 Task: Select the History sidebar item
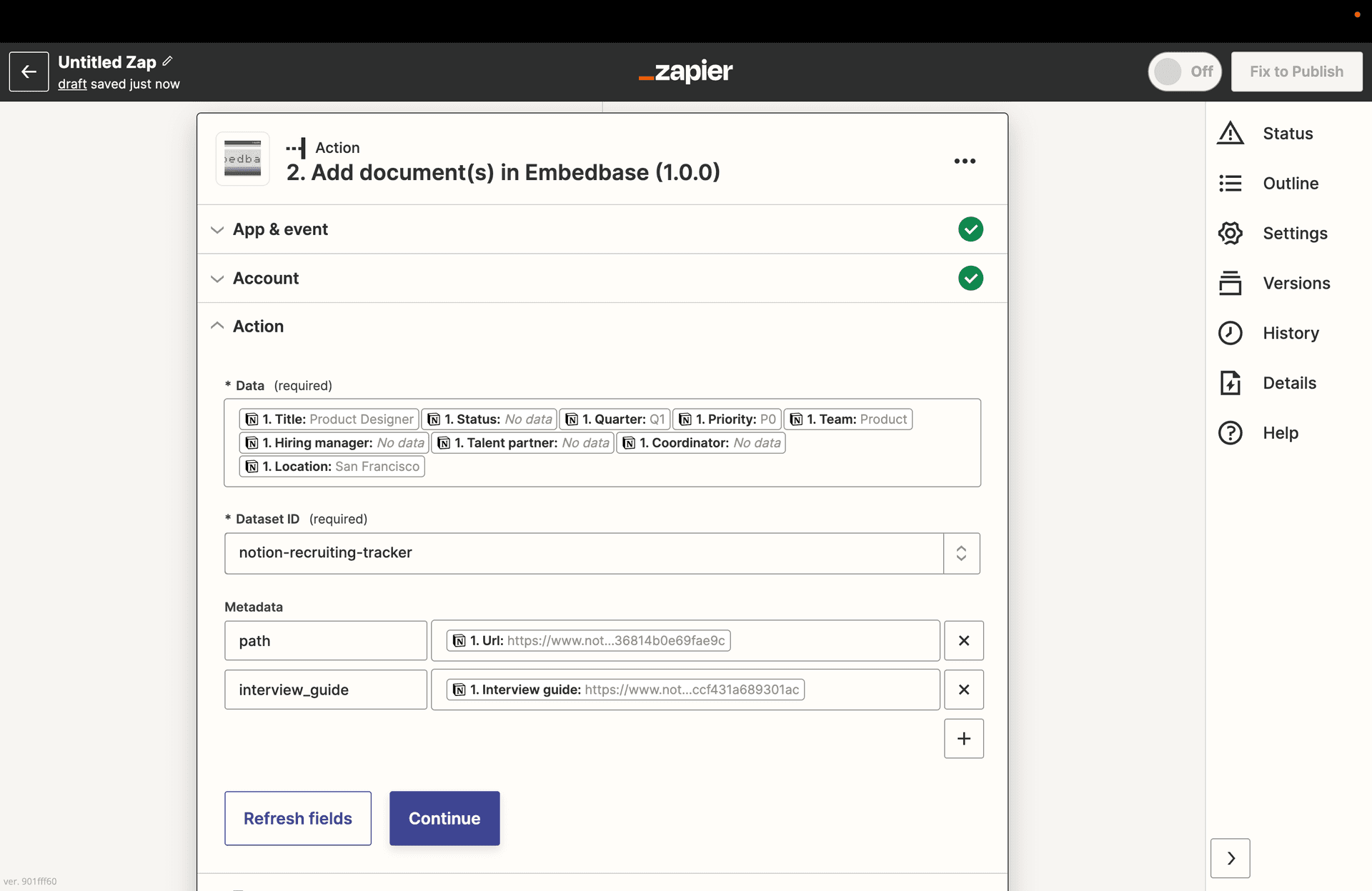1291,334
